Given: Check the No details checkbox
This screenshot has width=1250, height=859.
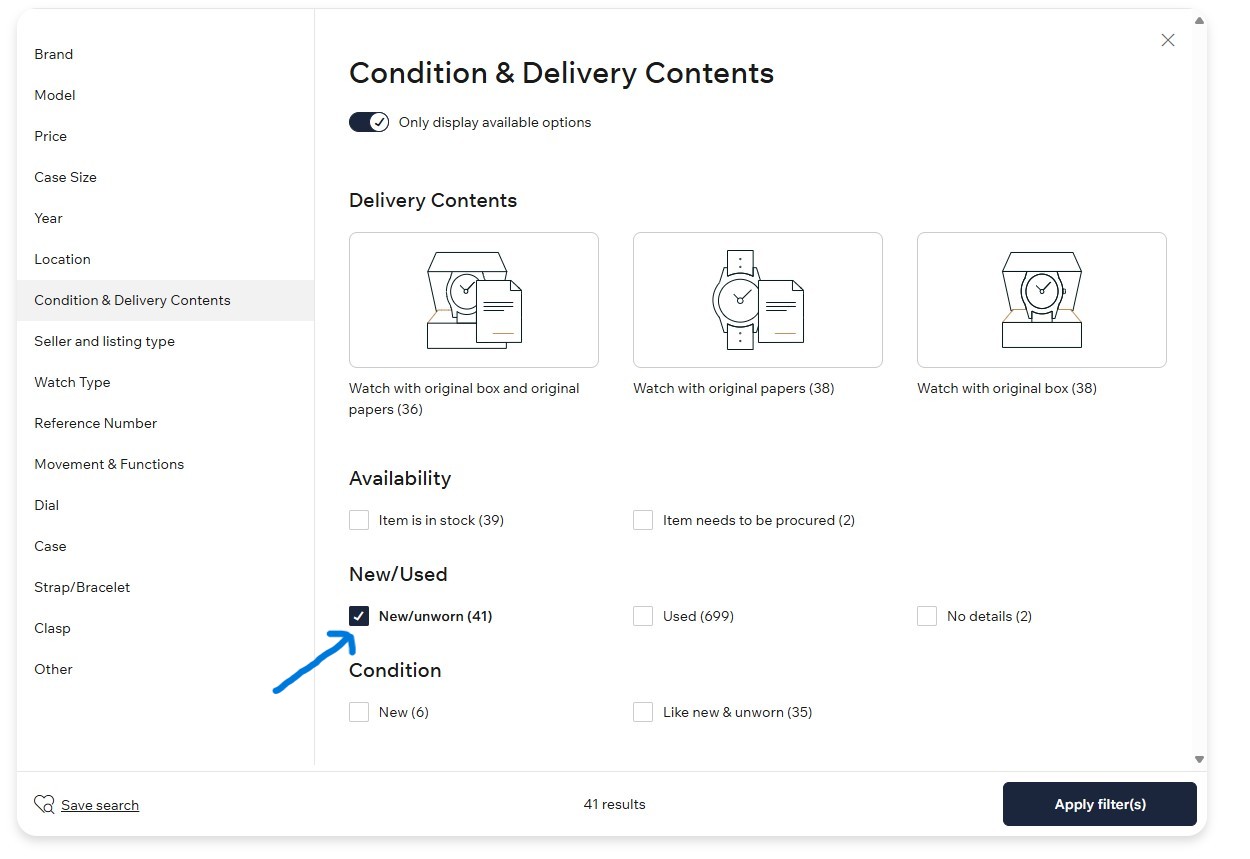Looking at the screenshot, I should (927, 616).
